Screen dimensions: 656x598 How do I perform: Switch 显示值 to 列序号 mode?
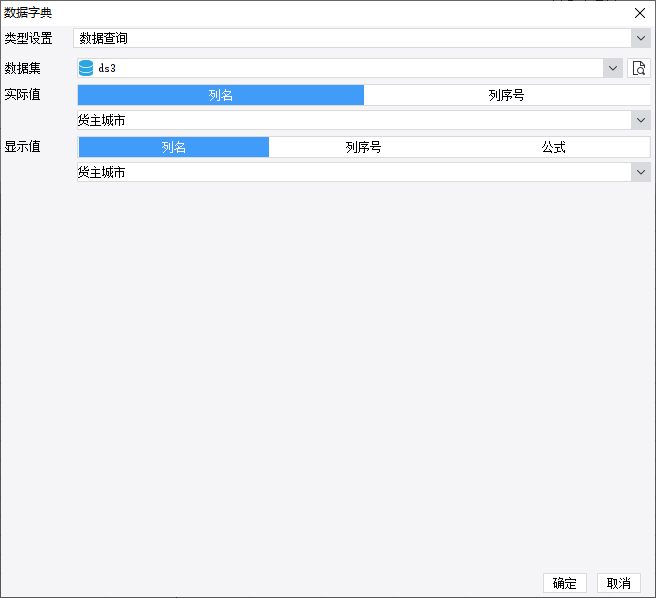point(364,147)
